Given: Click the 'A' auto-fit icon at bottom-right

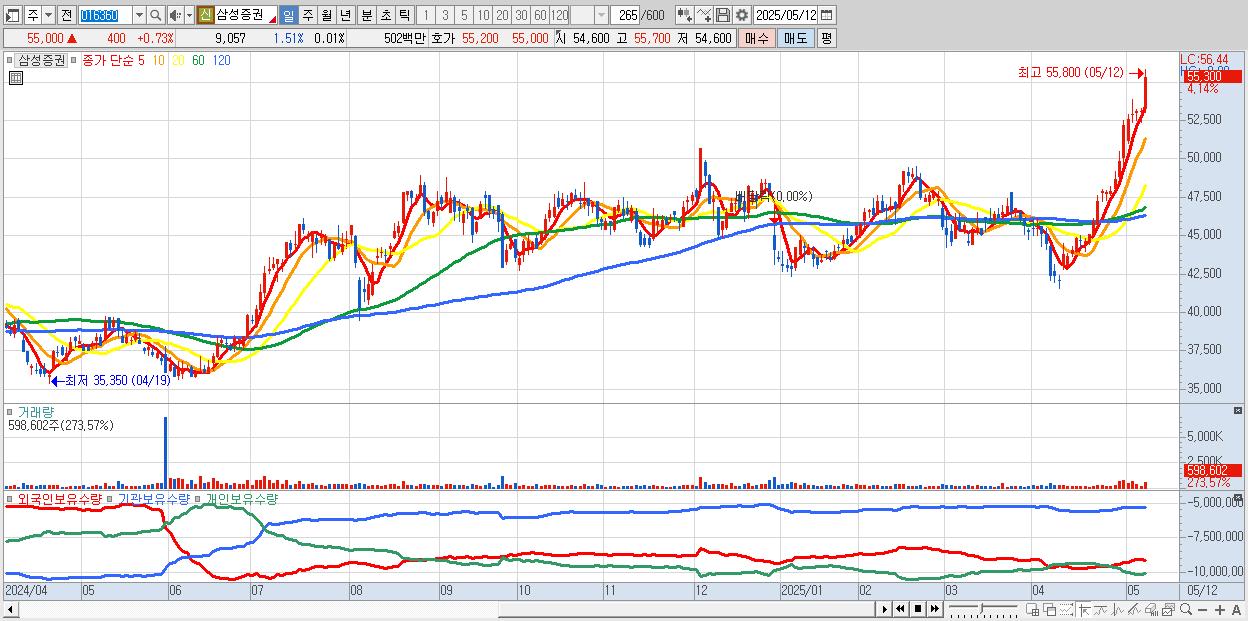Looking at the screenshot, I should pyautogui.click(x=1236, y=610).
